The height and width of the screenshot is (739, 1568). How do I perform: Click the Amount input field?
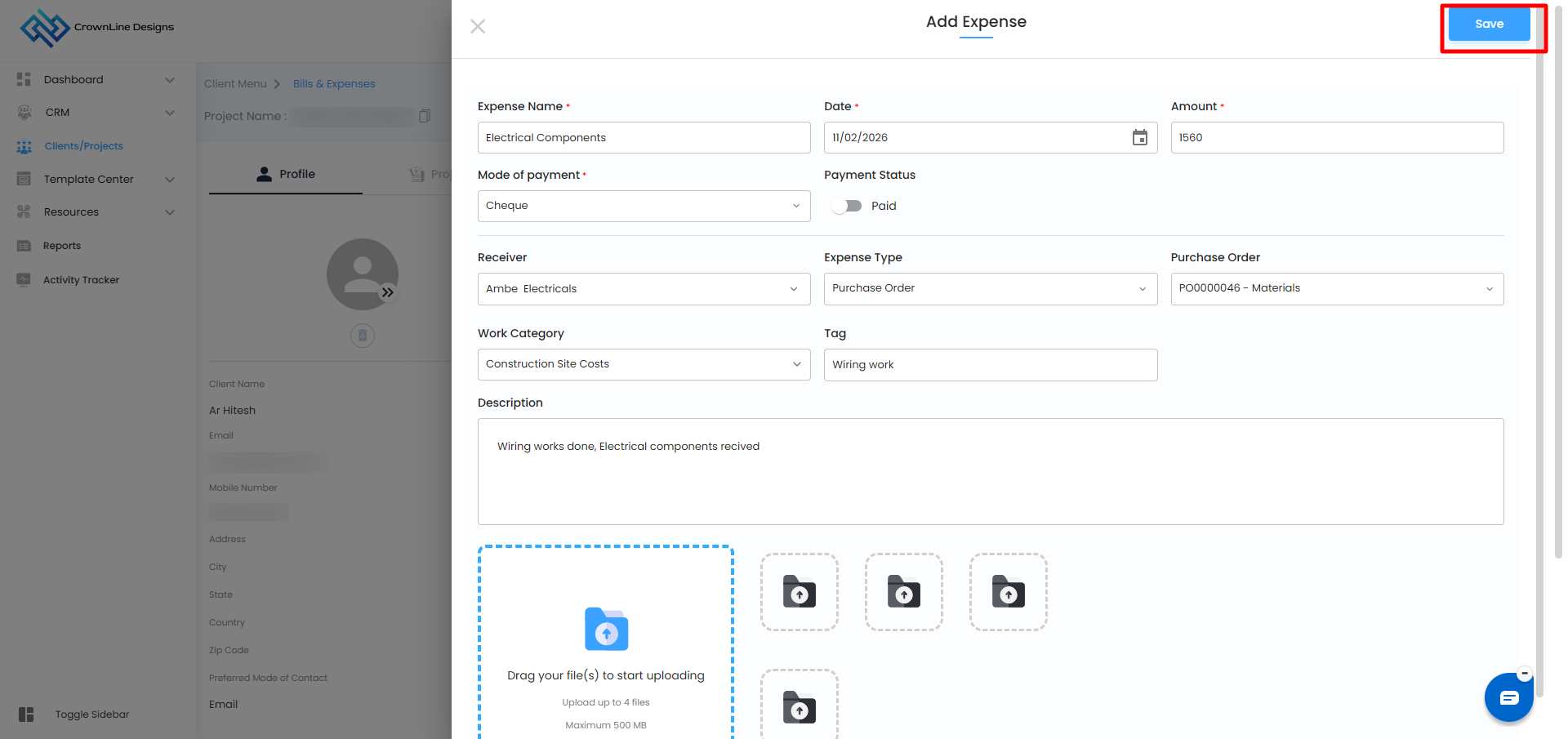1337,137
